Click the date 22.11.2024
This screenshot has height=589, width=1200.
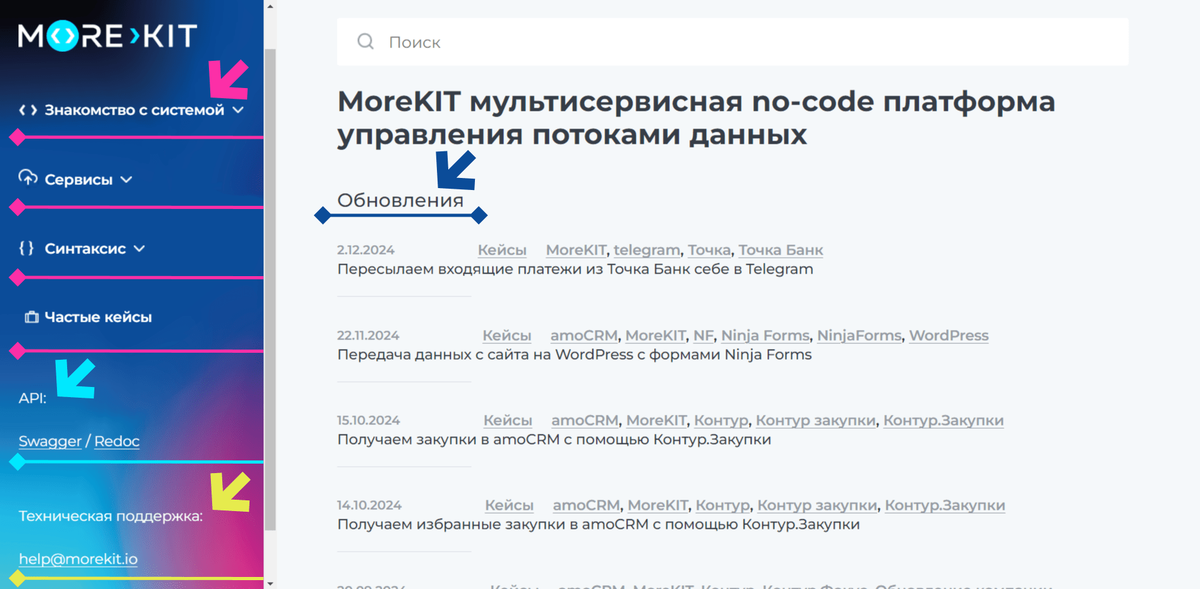click(368, 335)
